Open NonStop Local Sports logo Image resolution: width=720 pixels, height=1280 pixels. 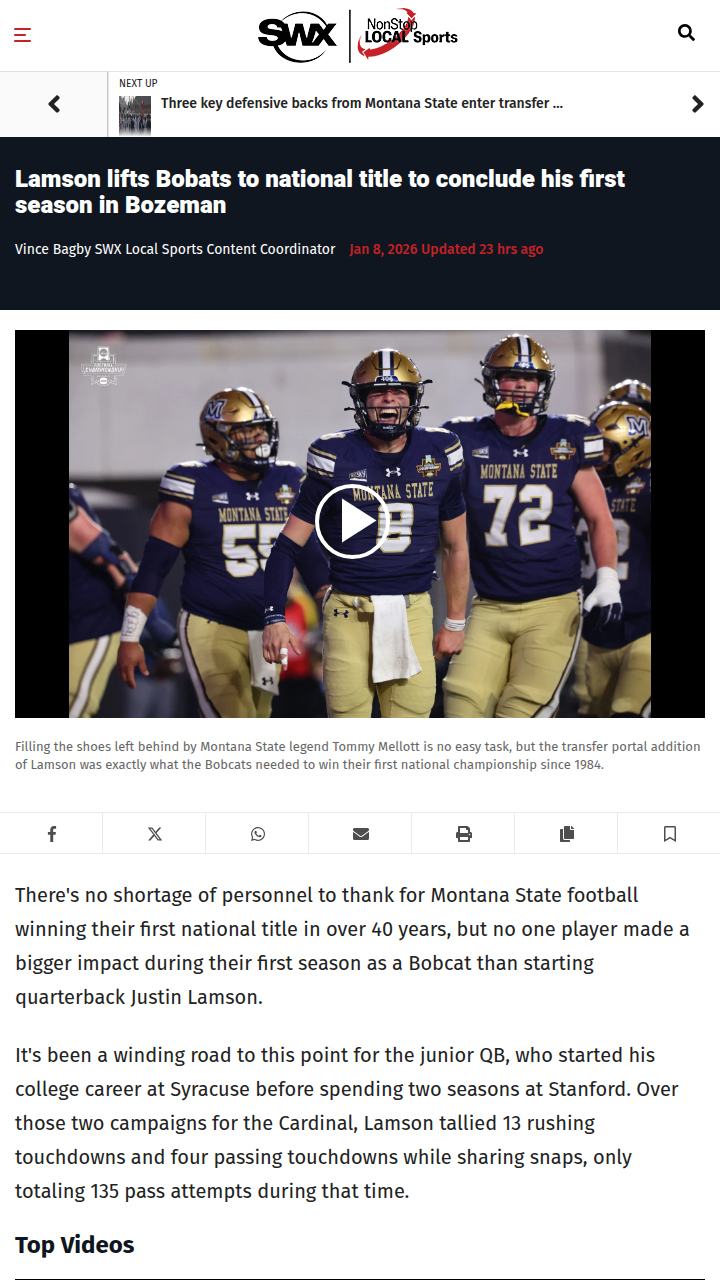(x=408, y=37)
